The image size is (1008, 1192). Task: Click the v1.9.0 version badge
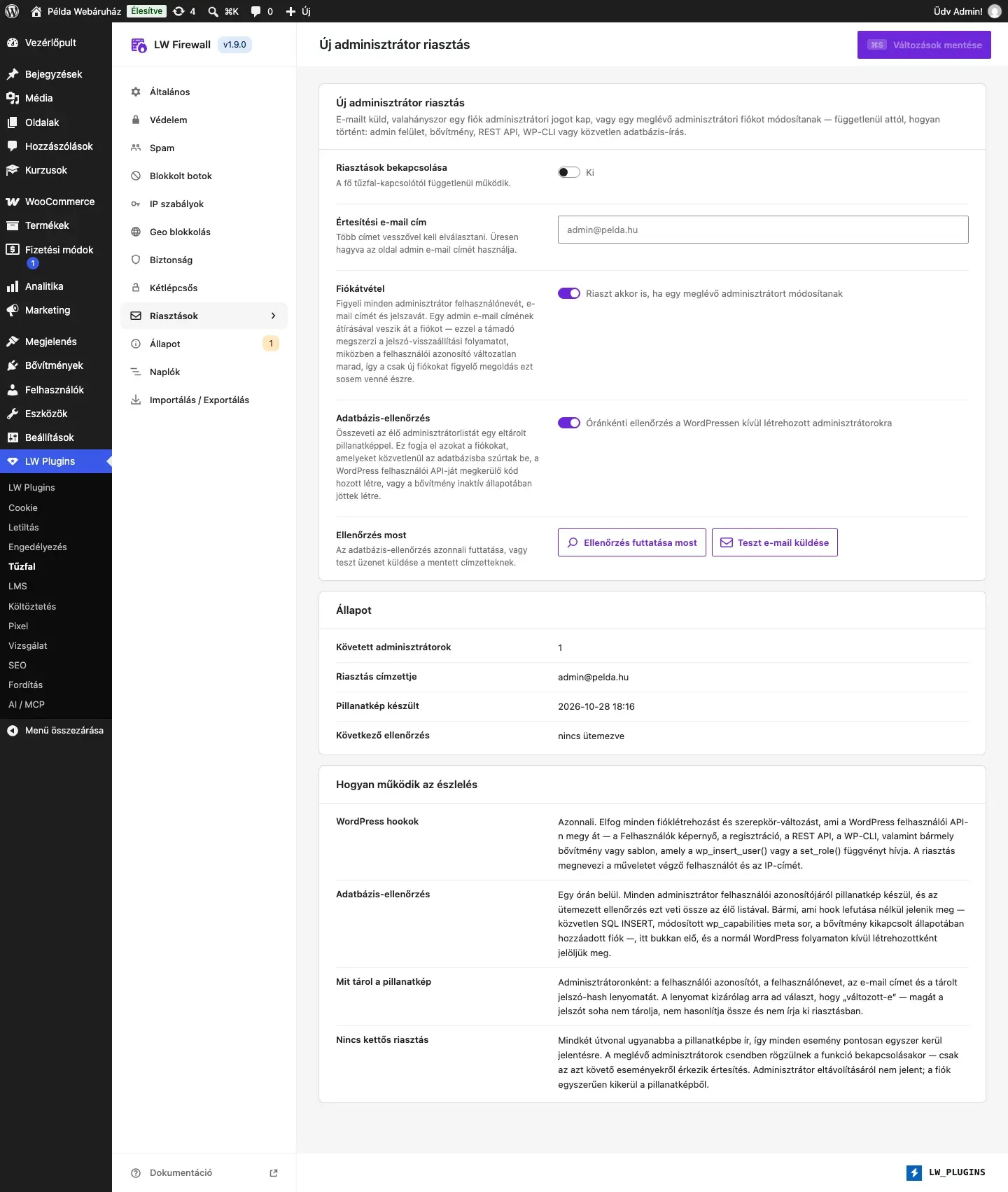click(234, 45)
